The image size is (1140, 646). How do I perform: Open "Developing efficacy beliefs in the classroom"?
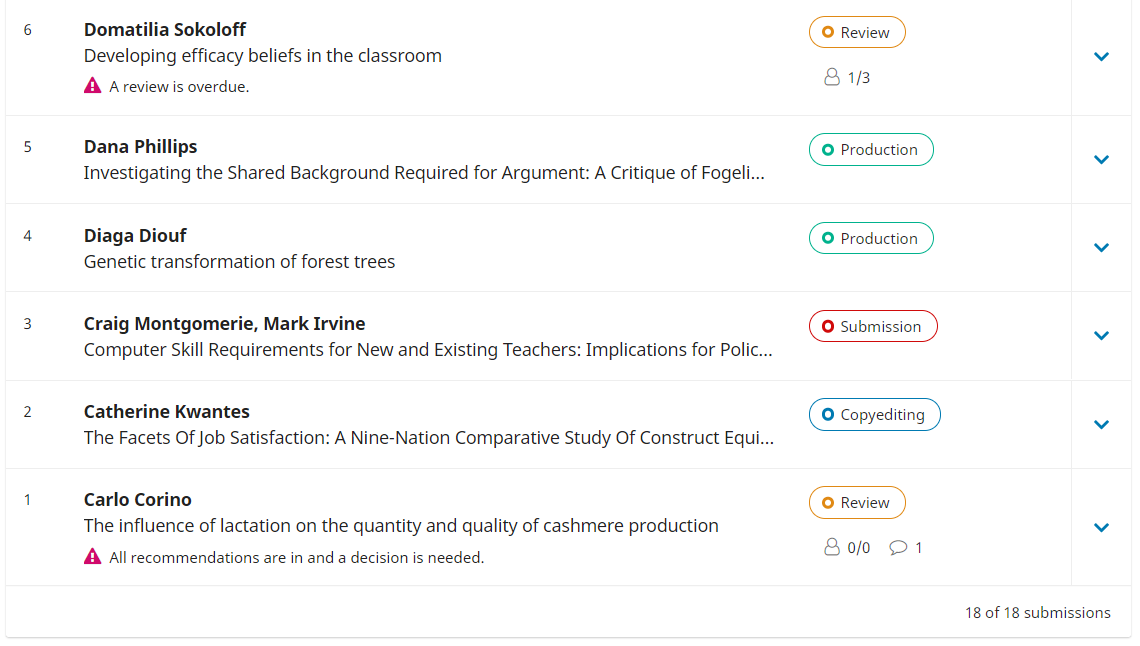[x=262, y=56]
